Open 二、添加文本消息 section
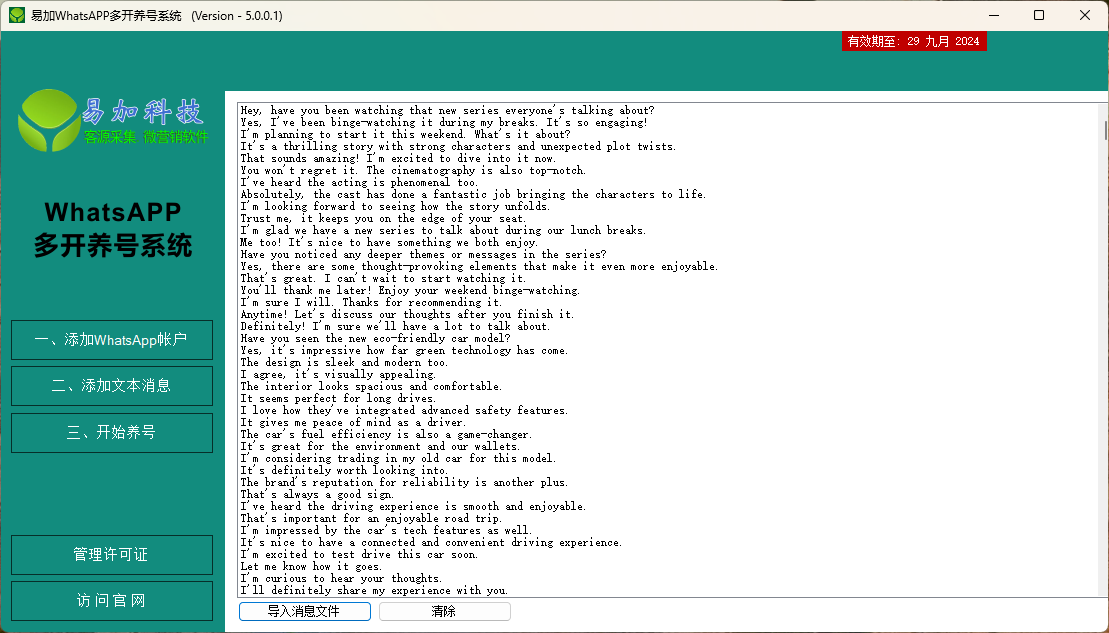This screenshot has height=633, width=1109. pyautogui.click(x=112, y=386)
